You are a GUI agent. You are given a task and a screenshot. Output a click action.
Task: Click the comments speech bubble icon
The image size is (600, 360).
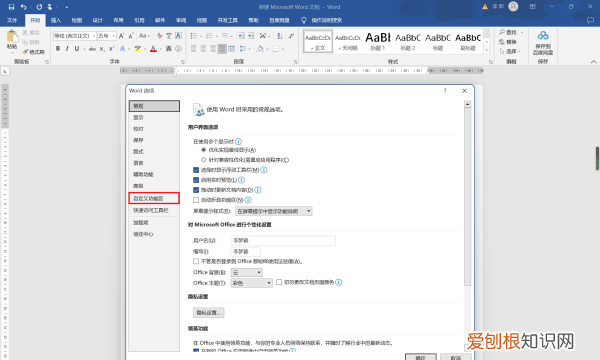(x=590, y=20)
